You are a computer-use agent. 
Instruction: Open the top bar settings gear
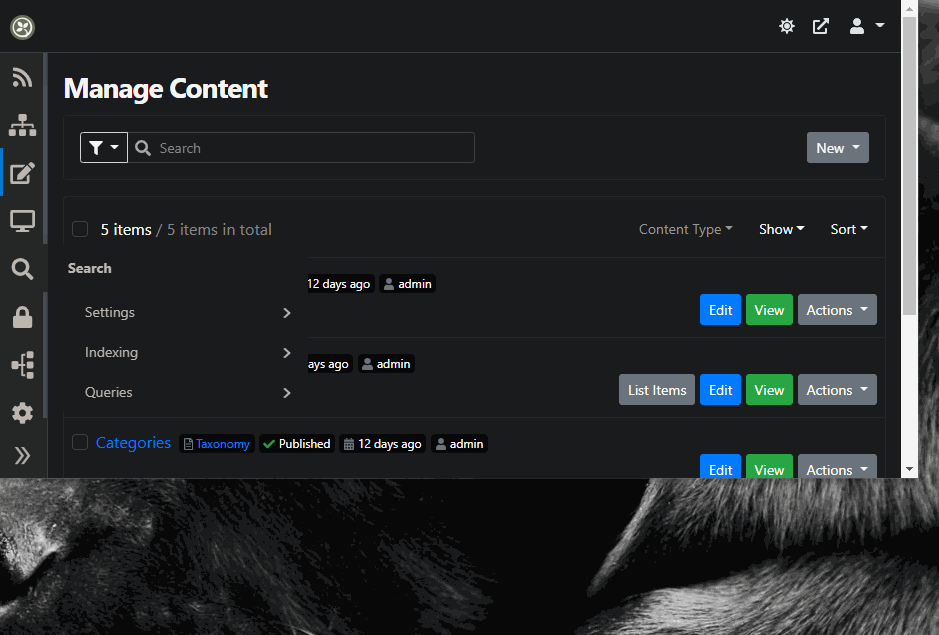coord(787,26)
